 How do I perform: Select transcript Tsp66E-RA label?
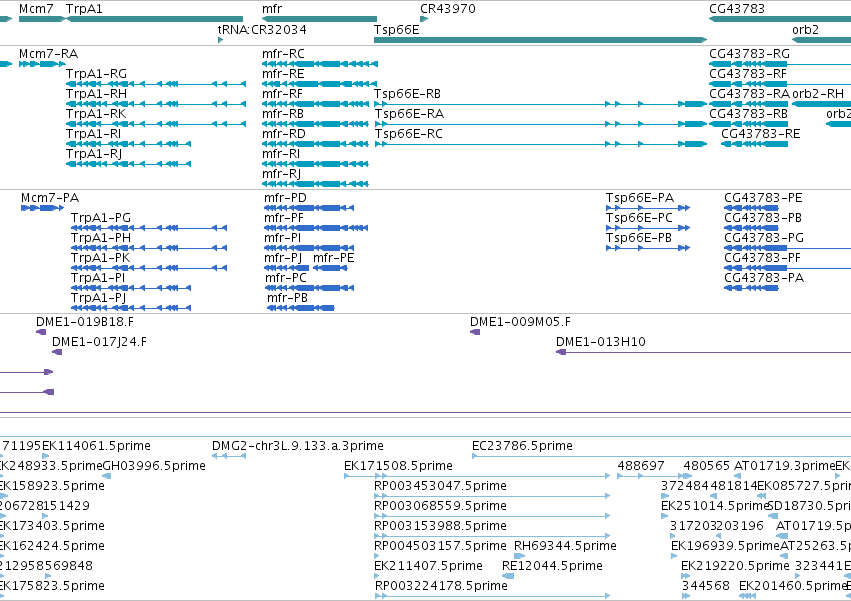click(x=409, y=114)
